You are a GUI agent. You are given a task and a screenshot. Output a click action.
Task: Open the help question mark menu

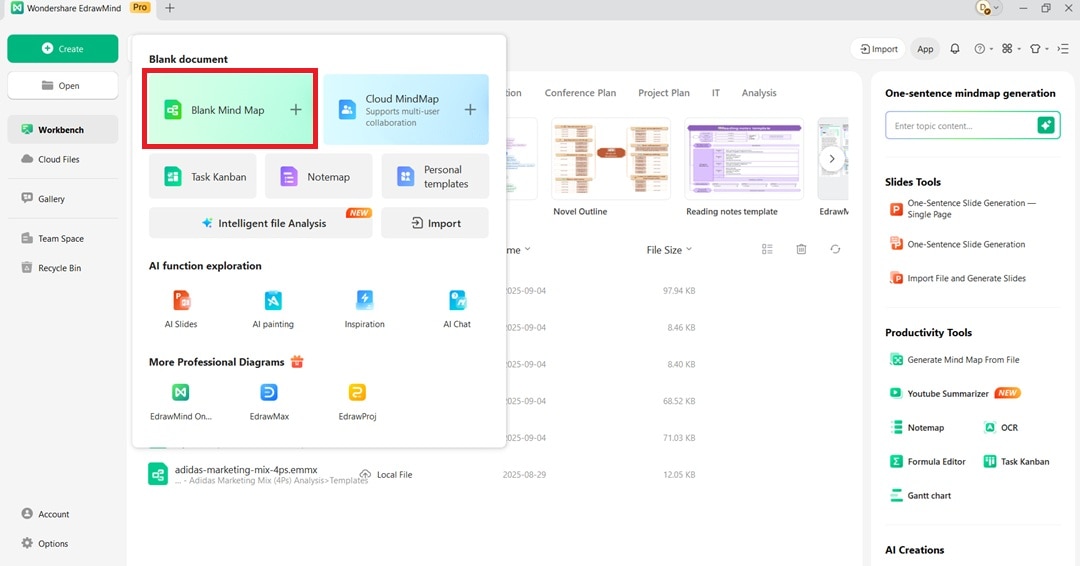point(983,49)
